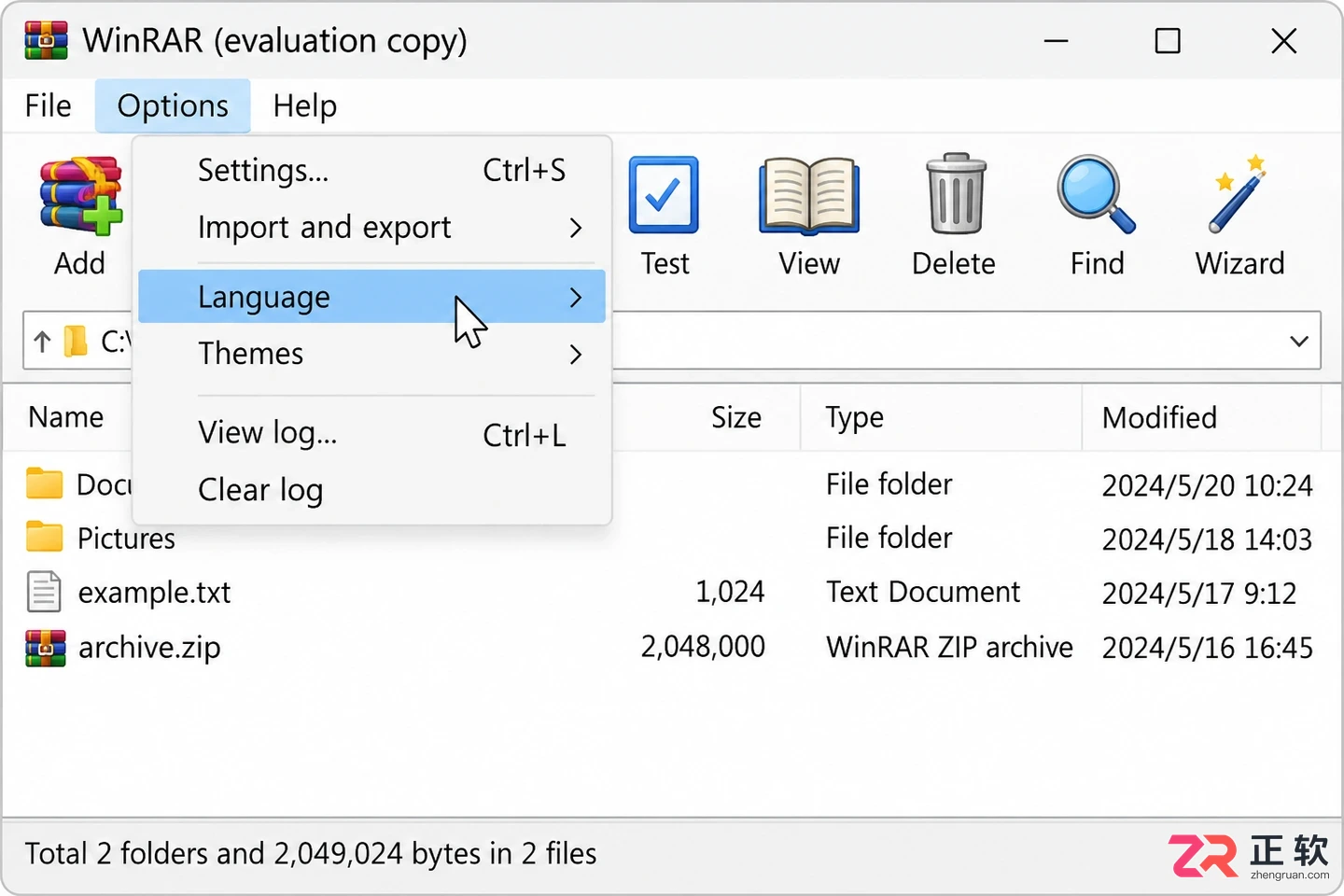Click the up arrow to parent folder
This screenshot has height=896, width=1344.
pyautogui.click(x=42, y=342)
